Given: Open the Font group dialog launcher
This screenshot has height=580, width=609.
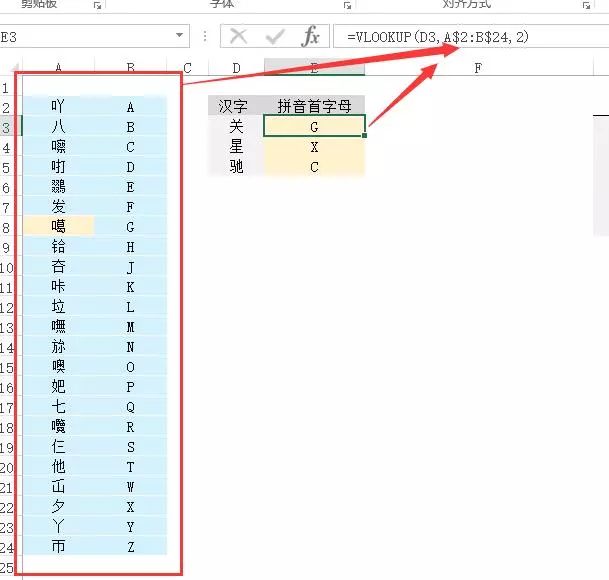Looking at the screenshot, I should coord(348,5).
